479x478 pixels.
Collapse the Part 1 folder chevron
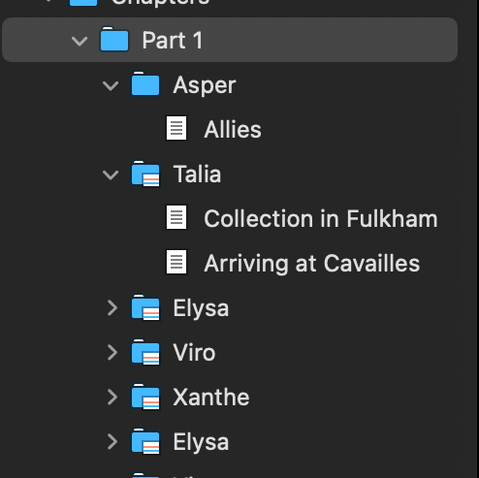click(x=79, y=41)
